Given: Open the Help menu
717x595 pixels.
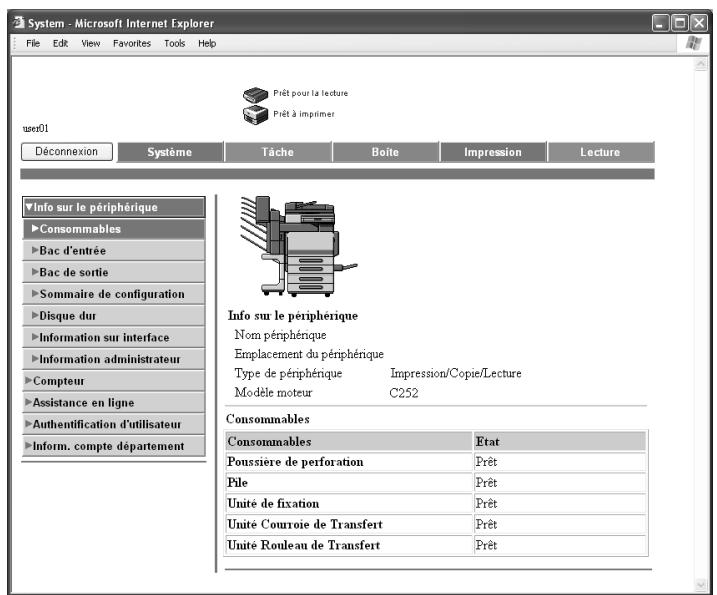Looking at the screenshot, I should tap(207, 43).
